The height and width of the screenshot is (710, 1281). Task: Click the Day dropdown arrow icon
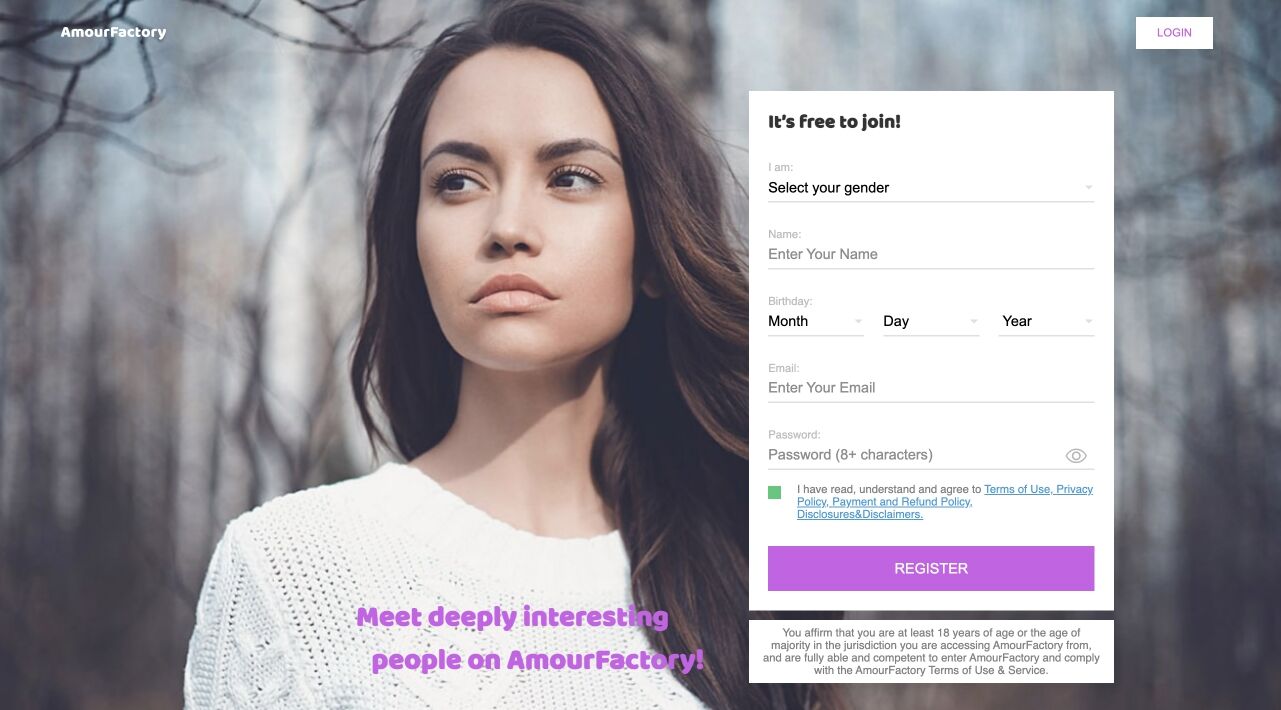[x=974, y=322]
